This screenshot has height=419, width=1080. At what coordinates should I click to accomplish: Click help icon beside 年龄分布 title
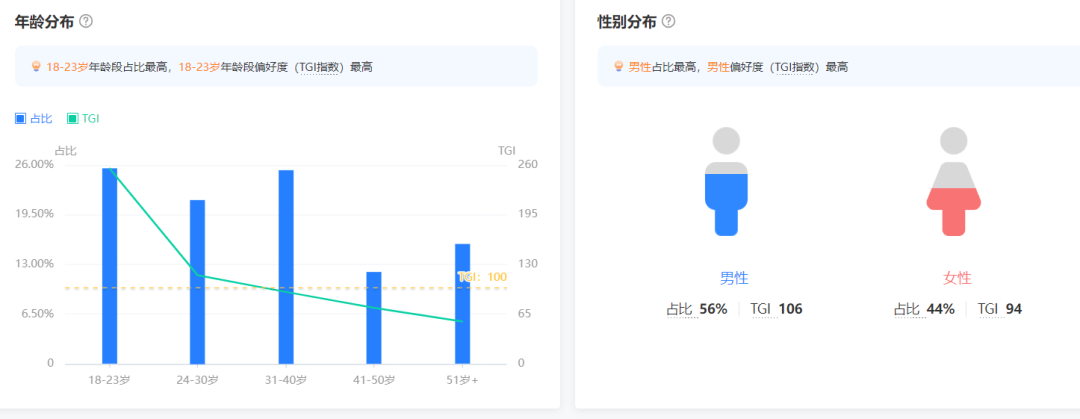point(86,21)
